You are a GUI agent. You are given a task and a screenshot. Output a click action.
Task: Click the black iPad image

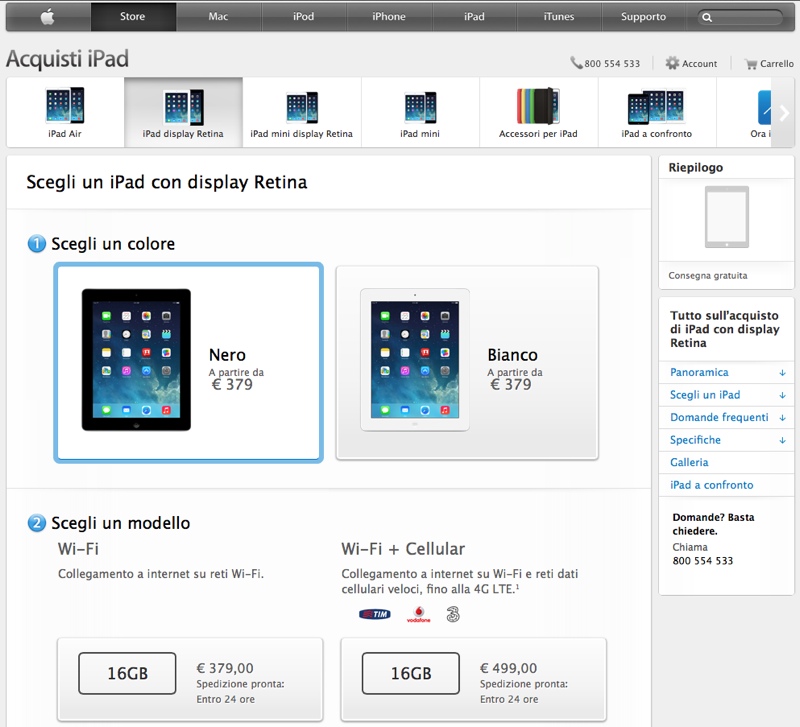[x=136, y=360]
